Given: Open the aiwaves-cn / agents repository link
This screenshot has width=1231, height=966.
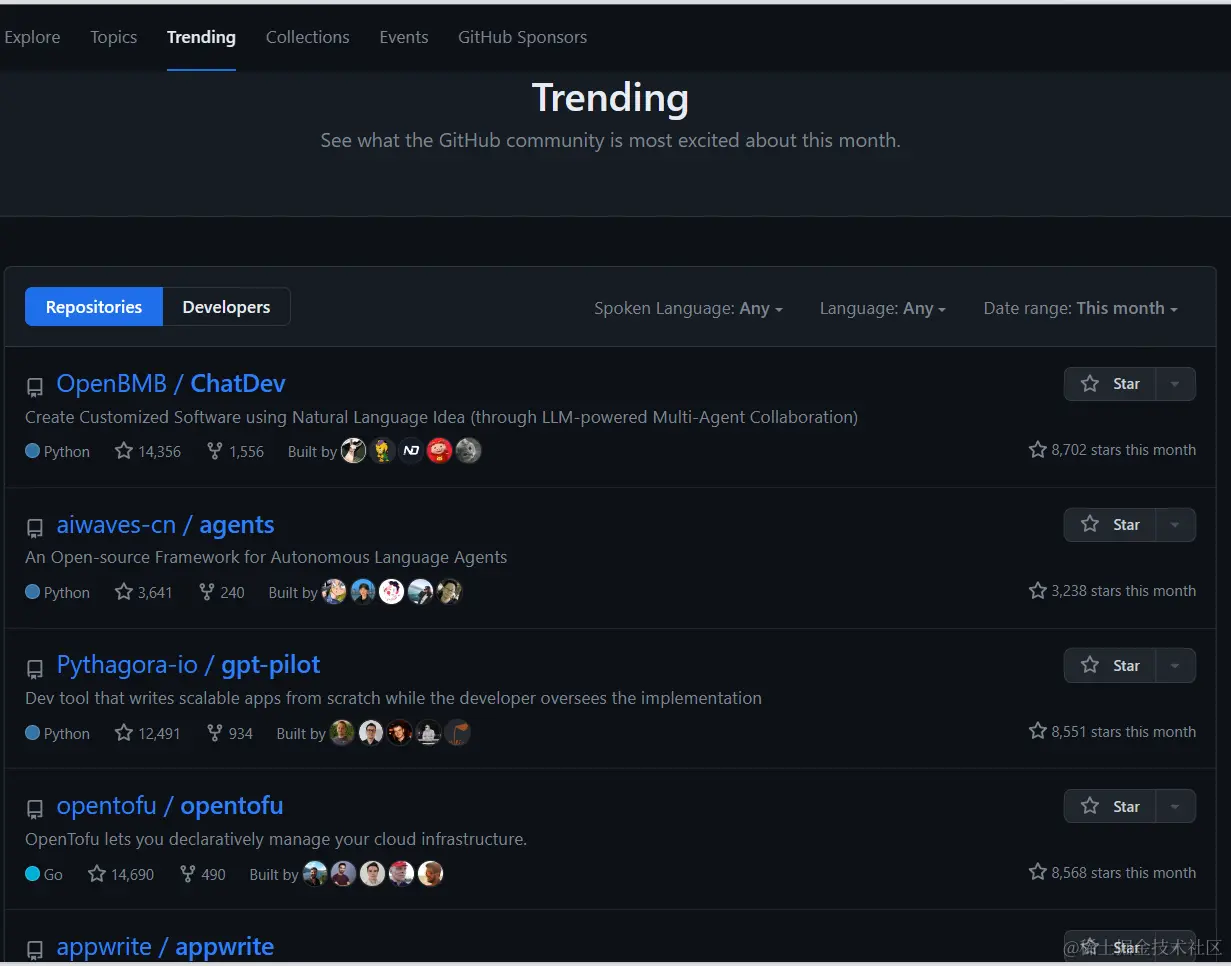Looking at the screenshot, I should pyautogui.click(x=165, y=525).
